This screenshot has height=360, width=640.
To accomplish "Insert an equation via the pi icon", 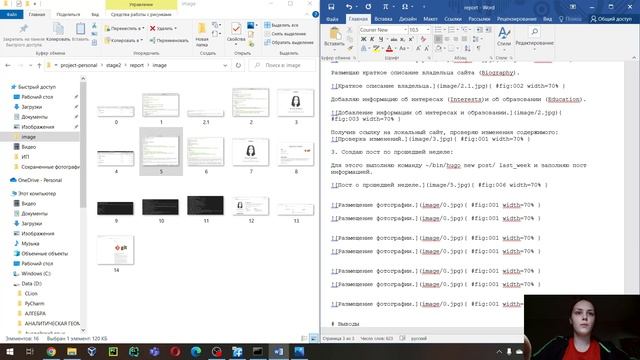I will 385,7.
